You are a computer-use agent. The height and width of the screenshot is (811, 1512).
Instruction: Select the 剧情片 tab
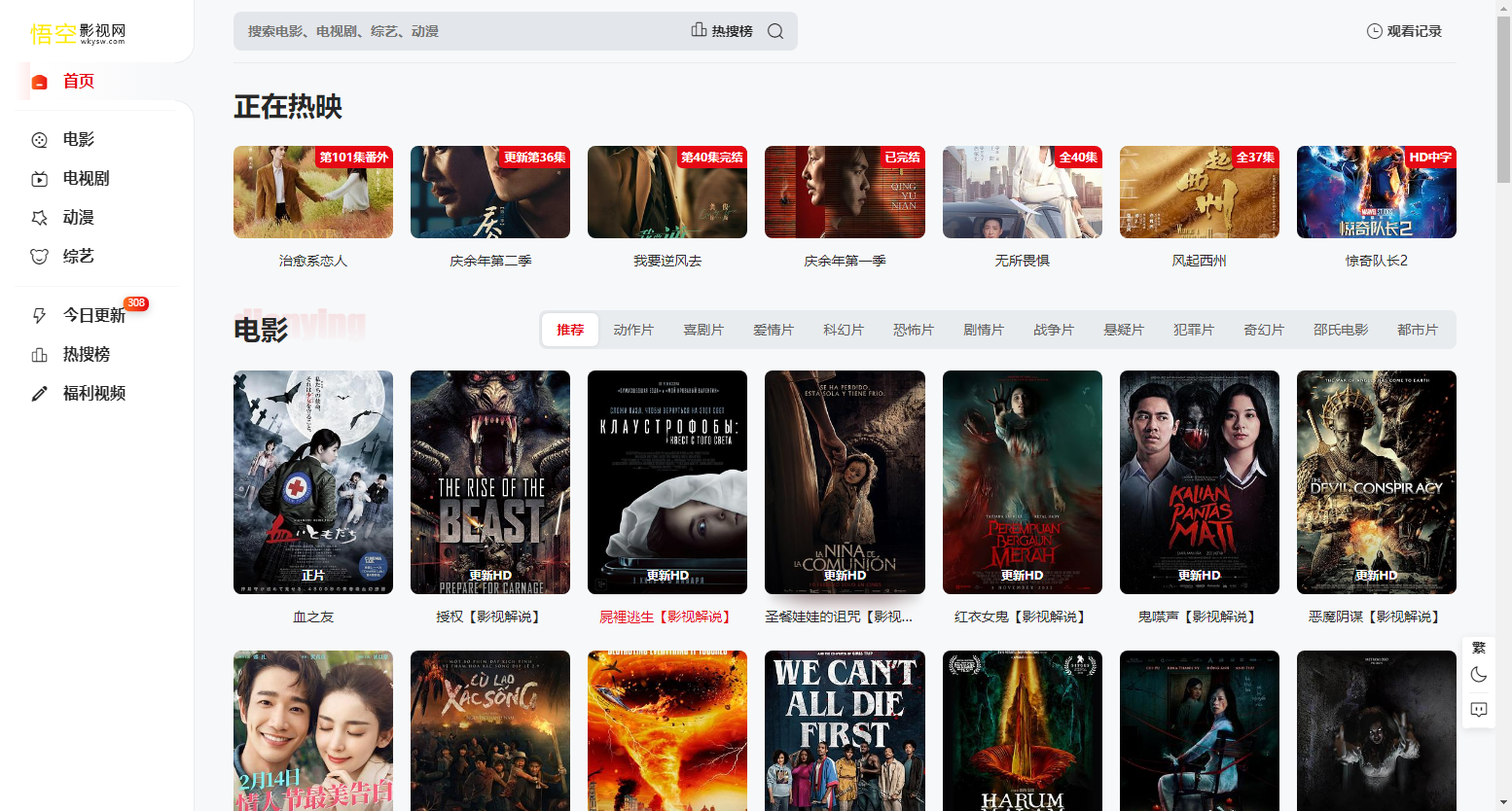coord(984,331)
